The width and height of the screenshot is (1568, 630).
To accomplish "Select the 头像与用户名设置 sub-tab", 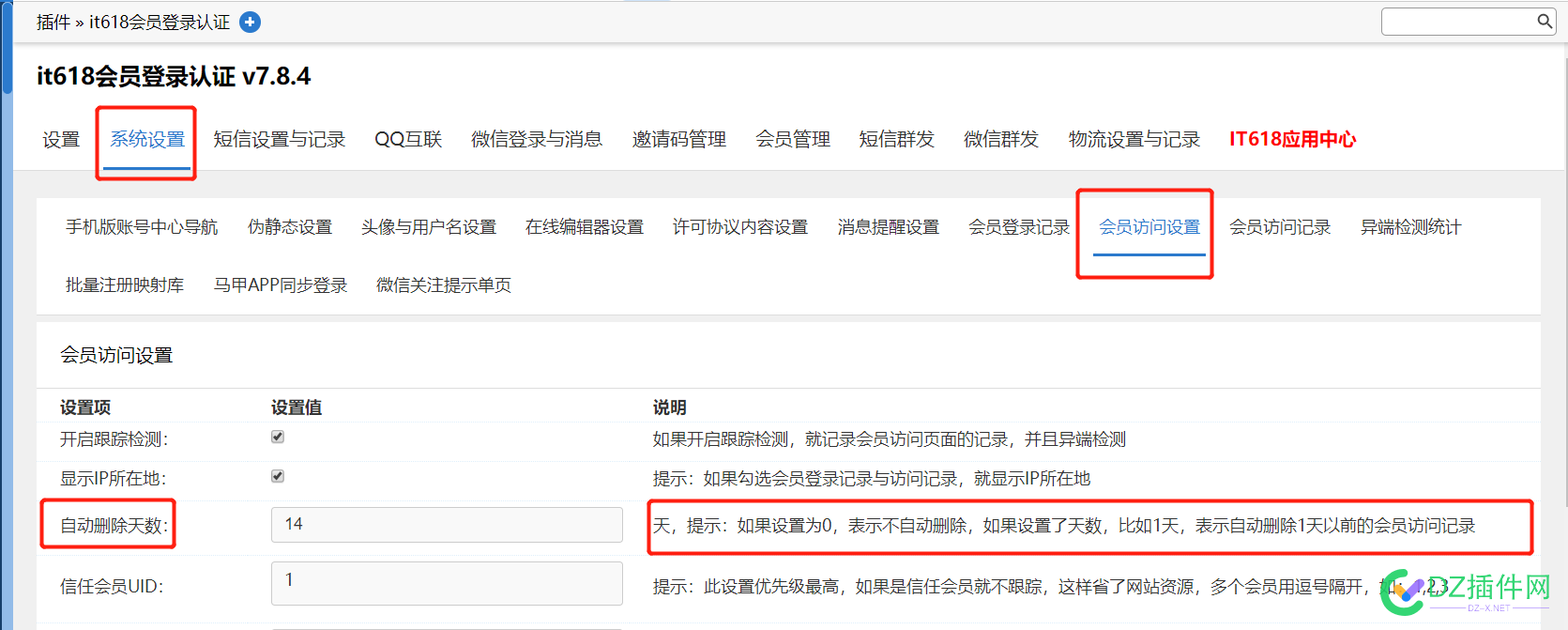I will (x=429, y=227).
